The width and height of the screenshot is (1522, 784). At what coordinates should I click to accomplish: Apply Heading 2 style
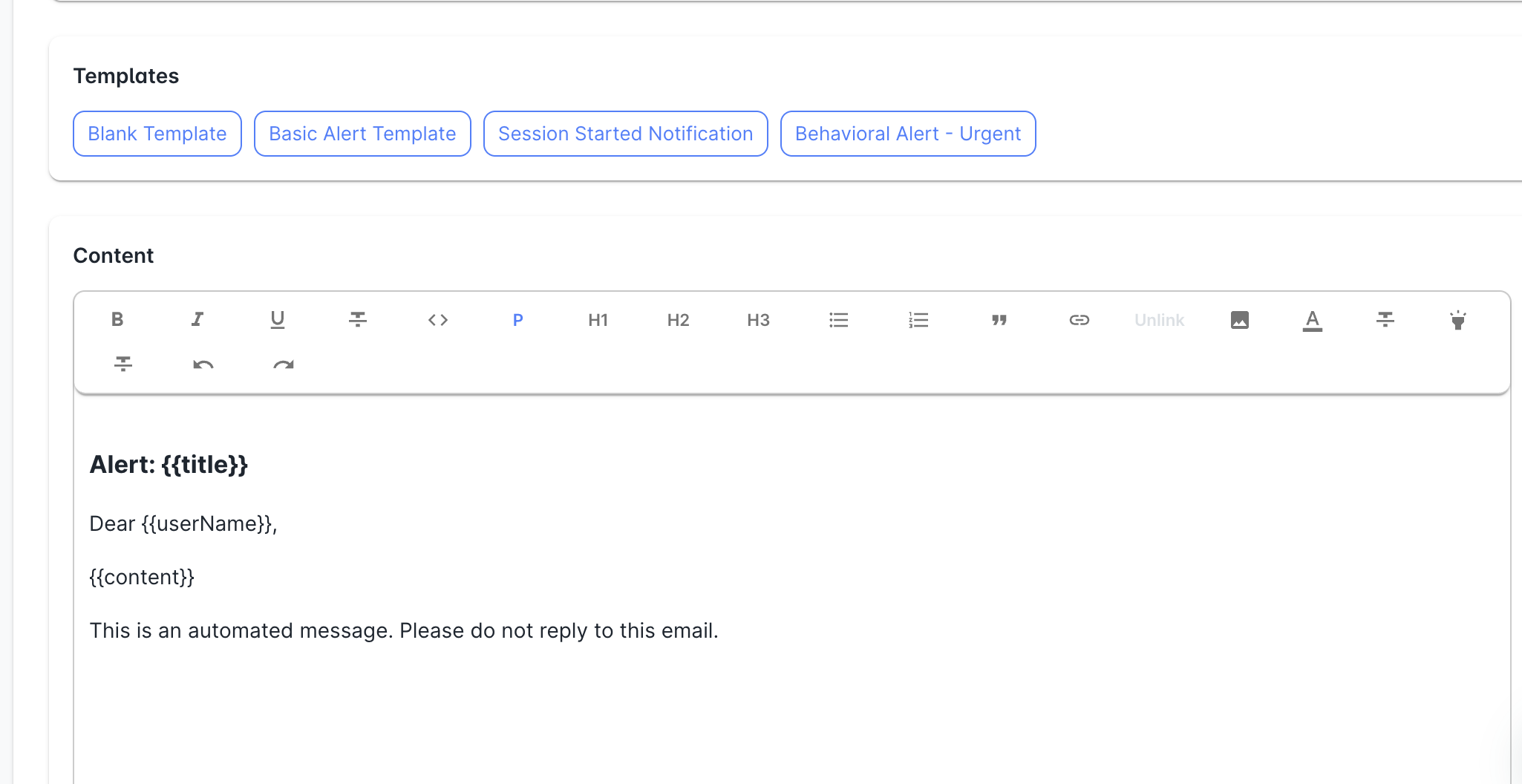[679, 320]
